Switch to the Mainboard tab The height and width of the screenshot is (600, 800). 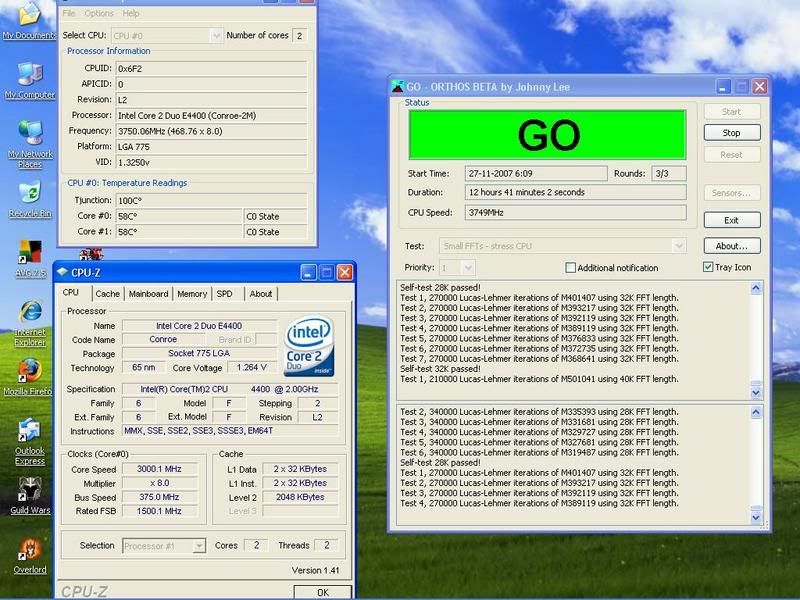click(x=148, y=294)
